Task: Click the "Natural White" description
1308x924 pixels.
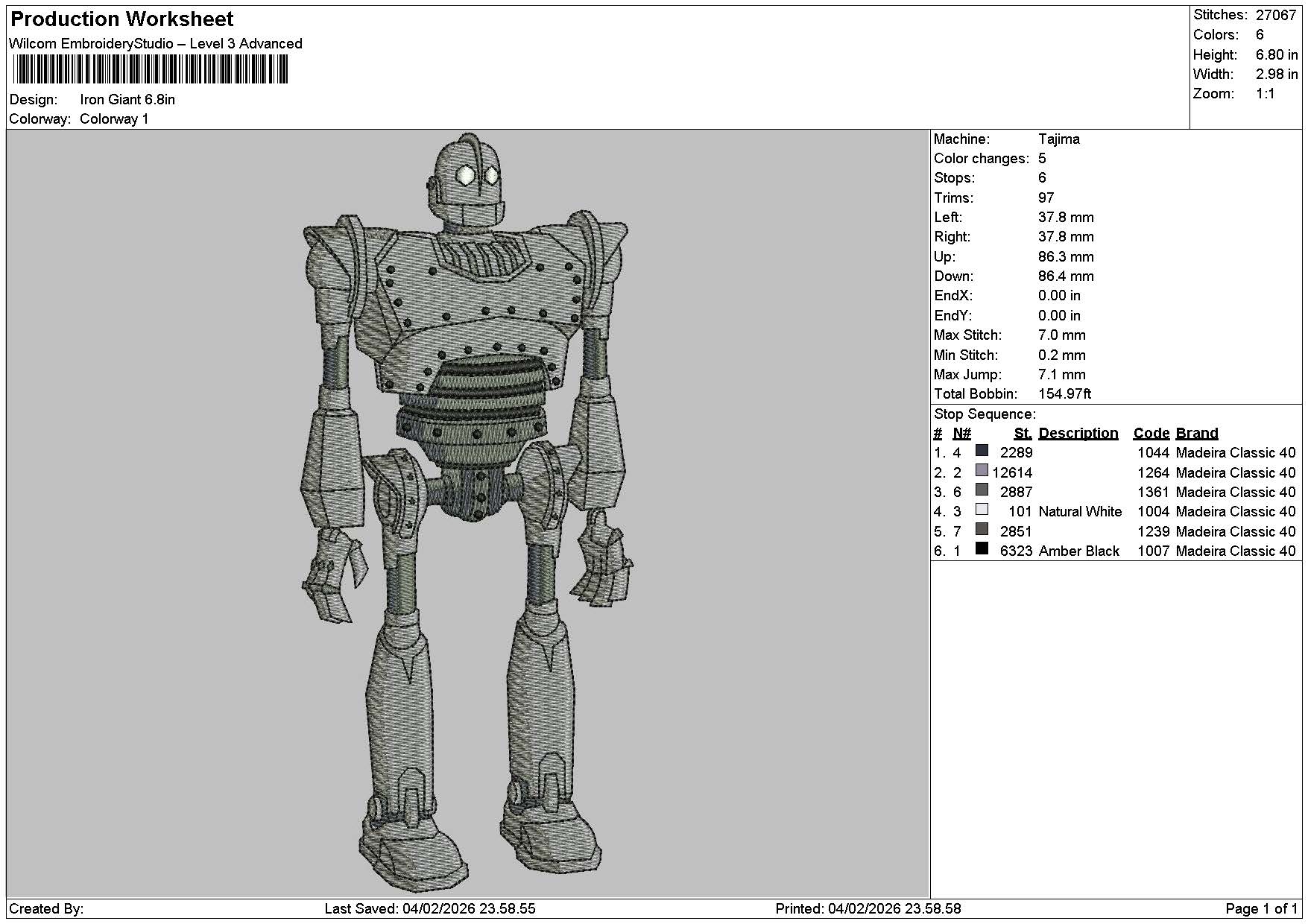Action: pos(1080,512)
